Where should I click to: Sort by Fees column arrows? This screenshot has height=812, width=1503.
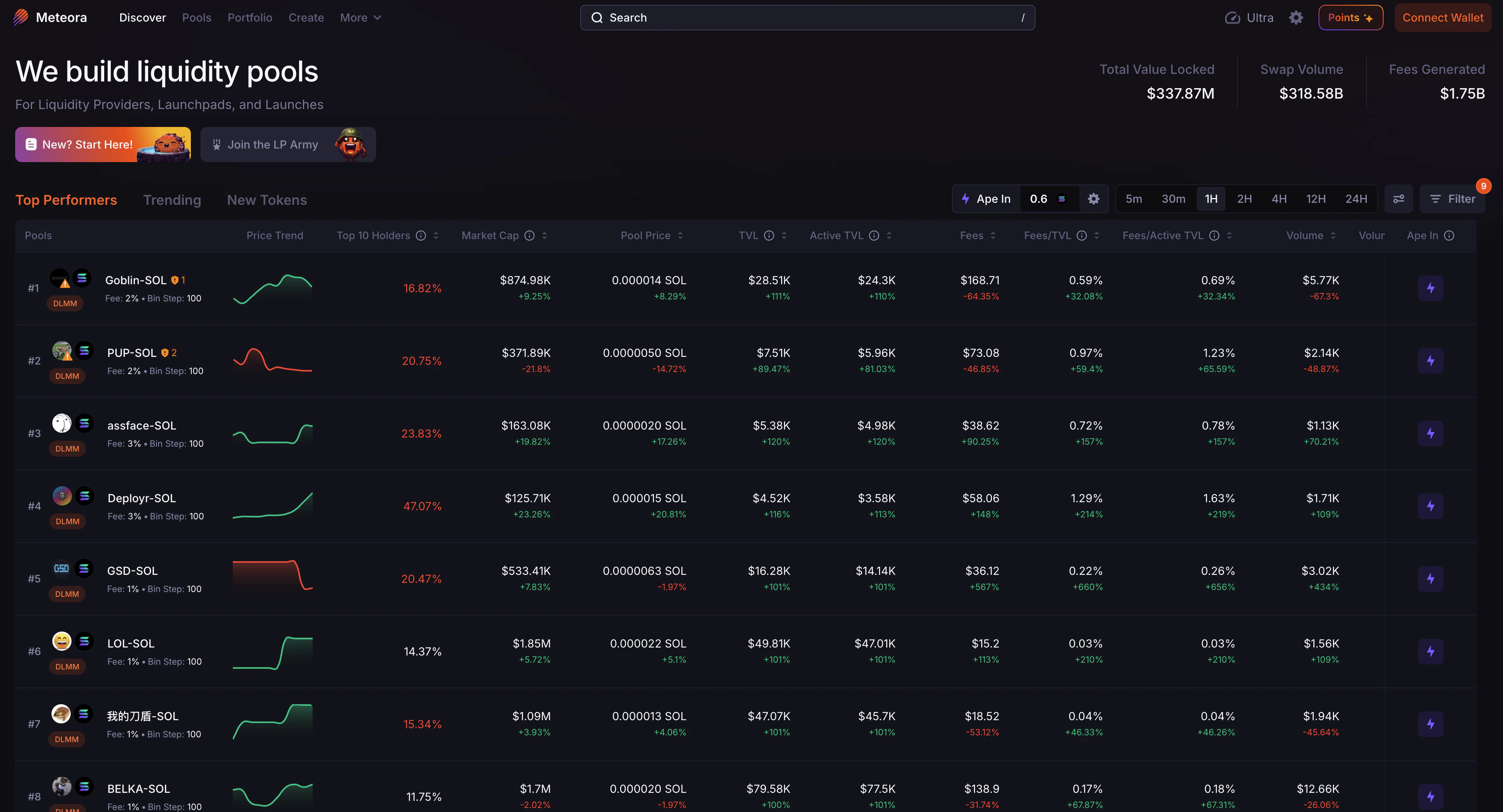pos(993,236)
